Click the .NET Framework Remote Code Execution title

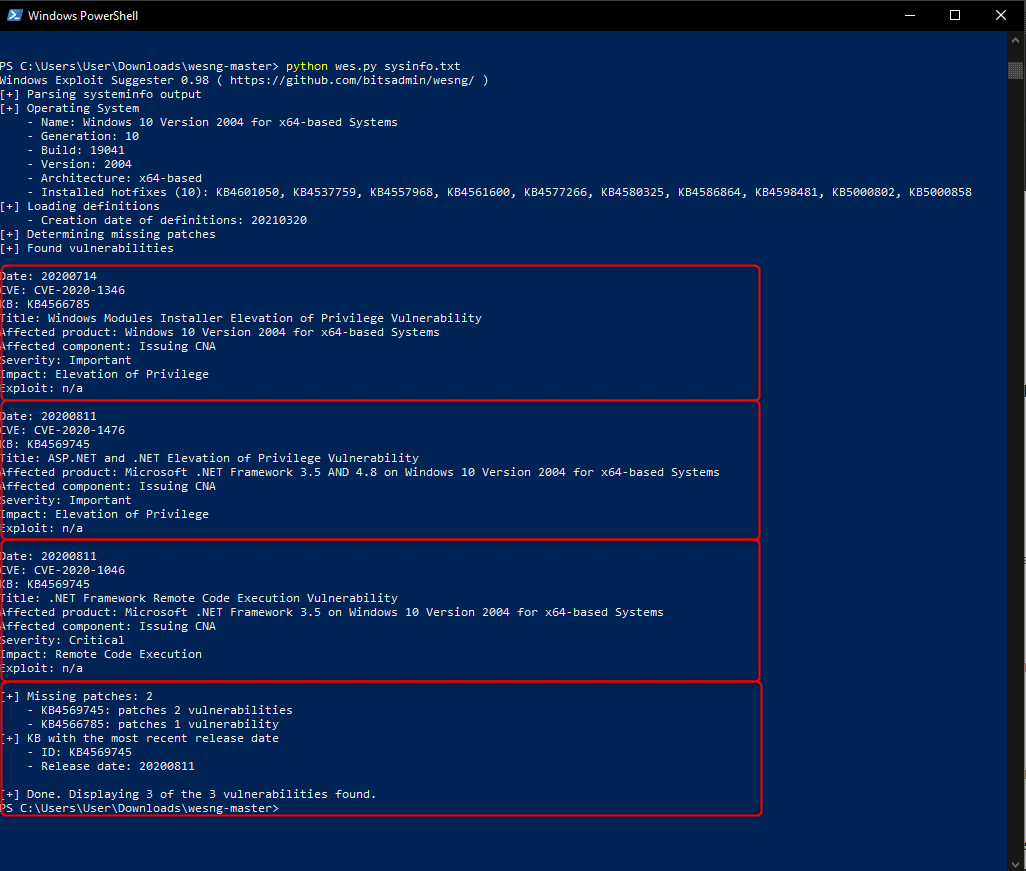click(x=200, y=599)
